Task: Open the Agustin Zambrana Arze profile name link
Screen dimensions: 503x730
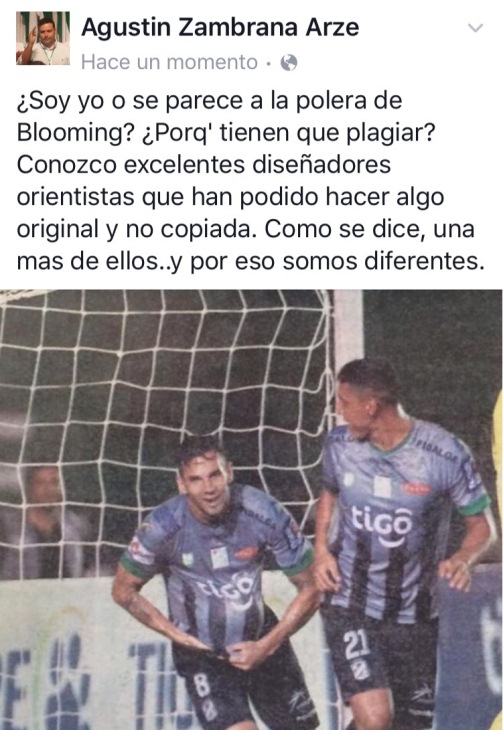Action: 220,27
